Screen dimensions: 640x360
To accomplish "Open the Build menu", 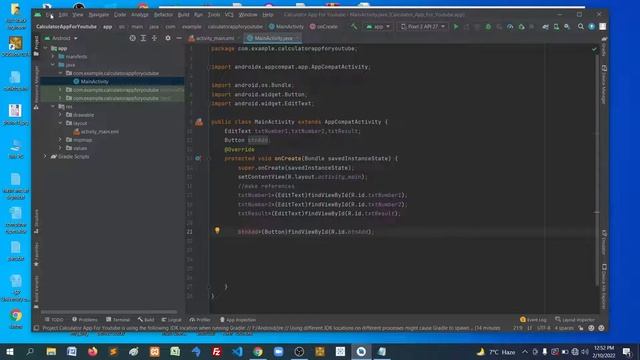I will click(x=184, y=15).
